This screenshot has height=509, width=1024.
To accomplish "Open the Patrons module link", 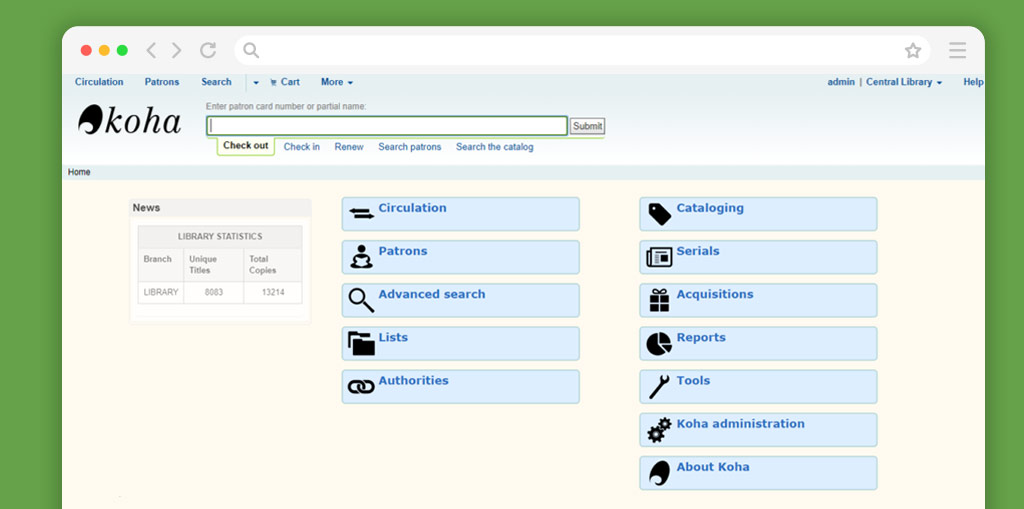I will tap(402, 251).
